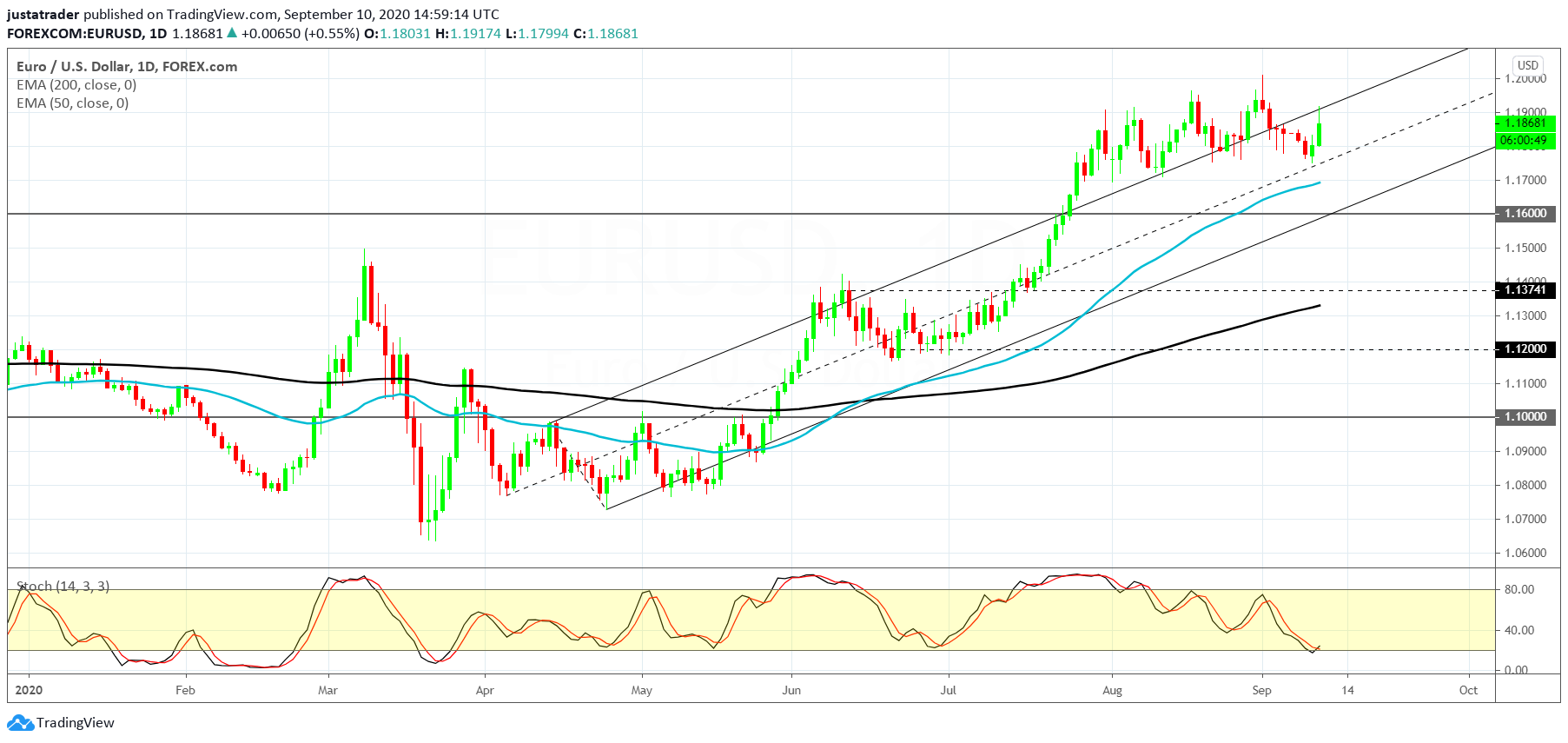Image resolution: width=1568 pixels, height=743 pixels.
Task: Click the 06:00:49 countdown timer label
Action: coord(1525,140)
